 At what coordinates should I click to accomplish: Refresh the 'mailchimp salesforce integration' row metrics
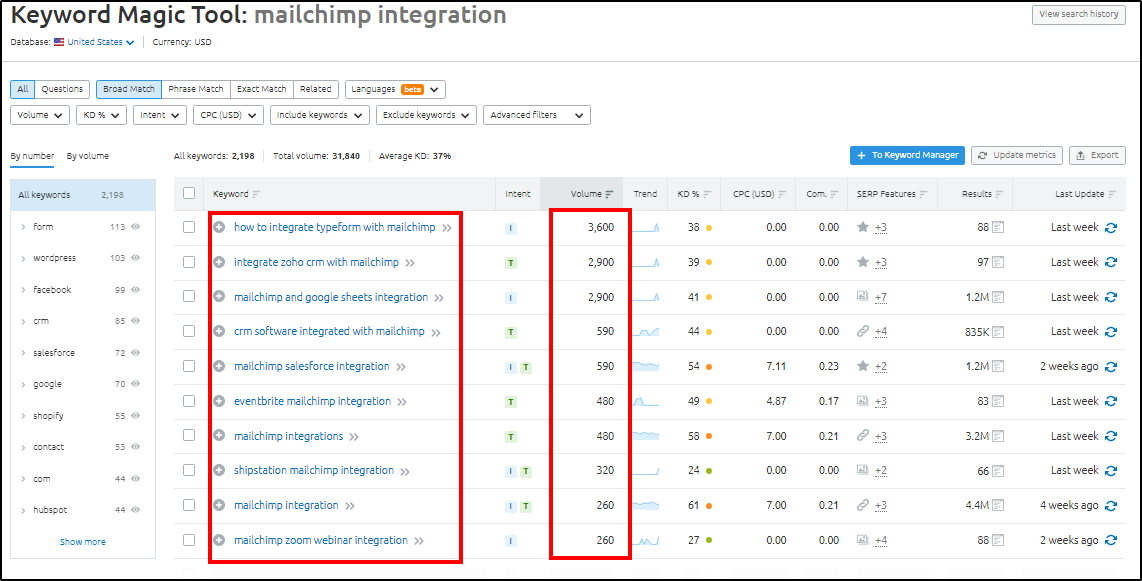click(1110, 367)
